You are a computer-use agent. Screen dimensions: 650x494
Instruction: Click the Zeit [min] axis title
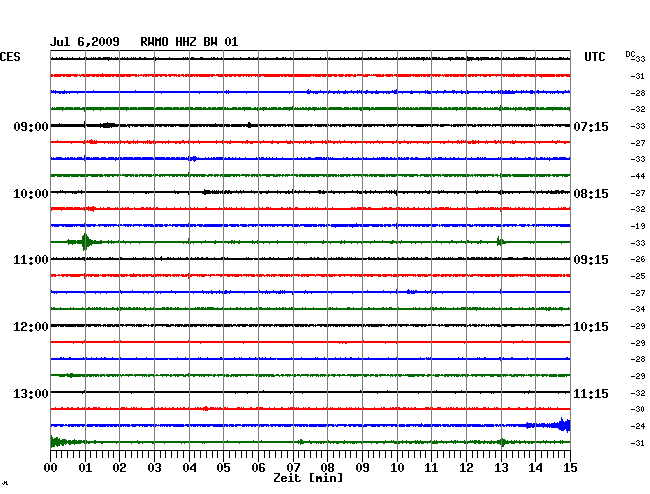(308, 478)
